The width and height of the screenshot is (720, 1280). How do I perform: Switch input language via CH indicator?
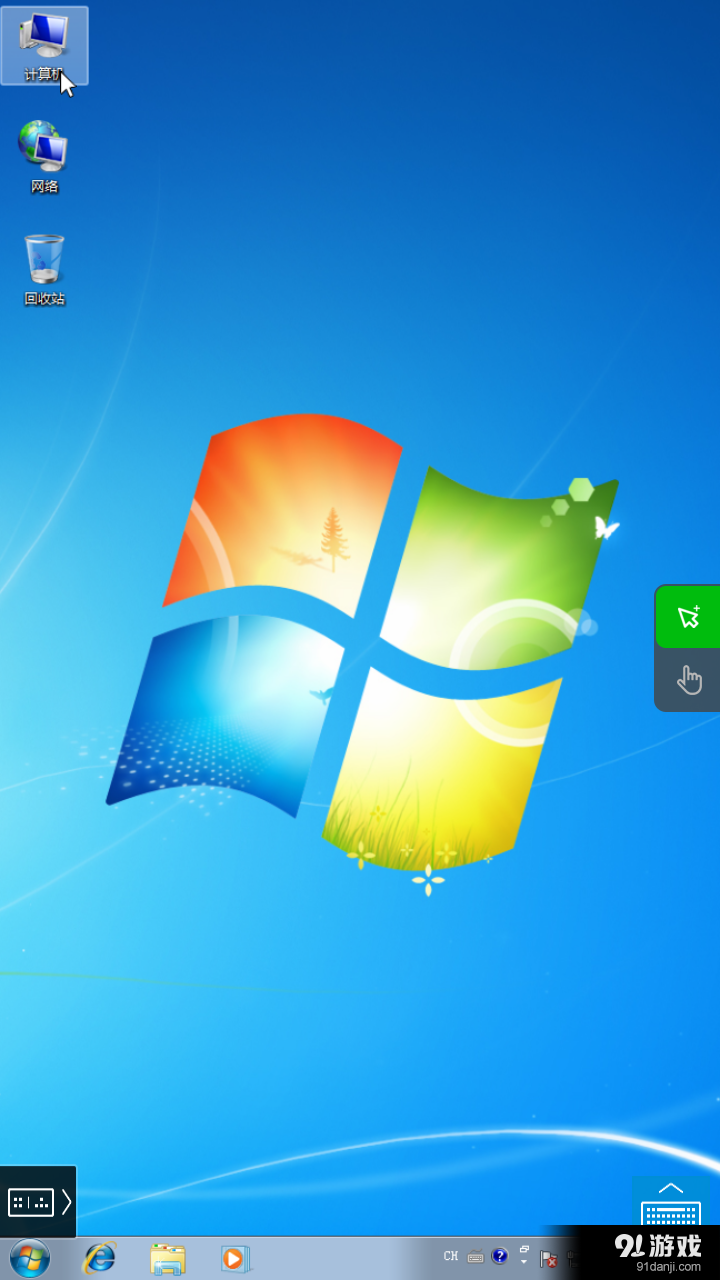[451, 1256]
